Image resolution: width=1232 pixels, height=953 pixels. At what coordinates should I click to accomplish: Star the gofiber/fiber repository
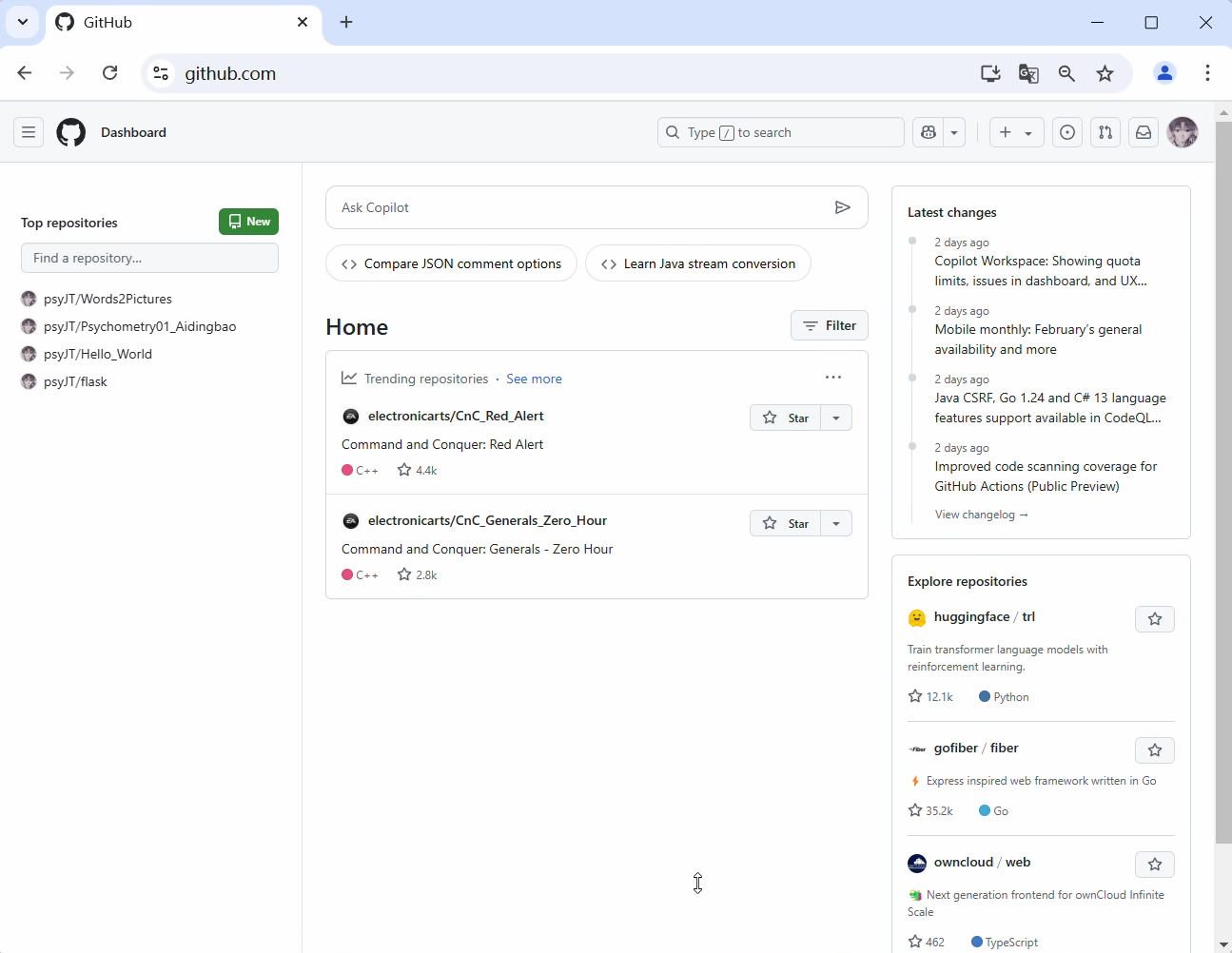[x=1155, y=750]
